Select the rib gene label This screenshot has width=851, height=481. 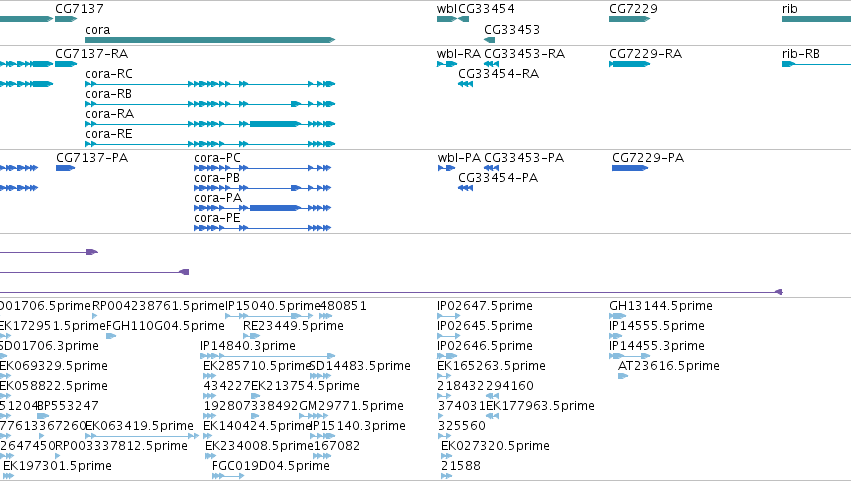coord(790,9)
